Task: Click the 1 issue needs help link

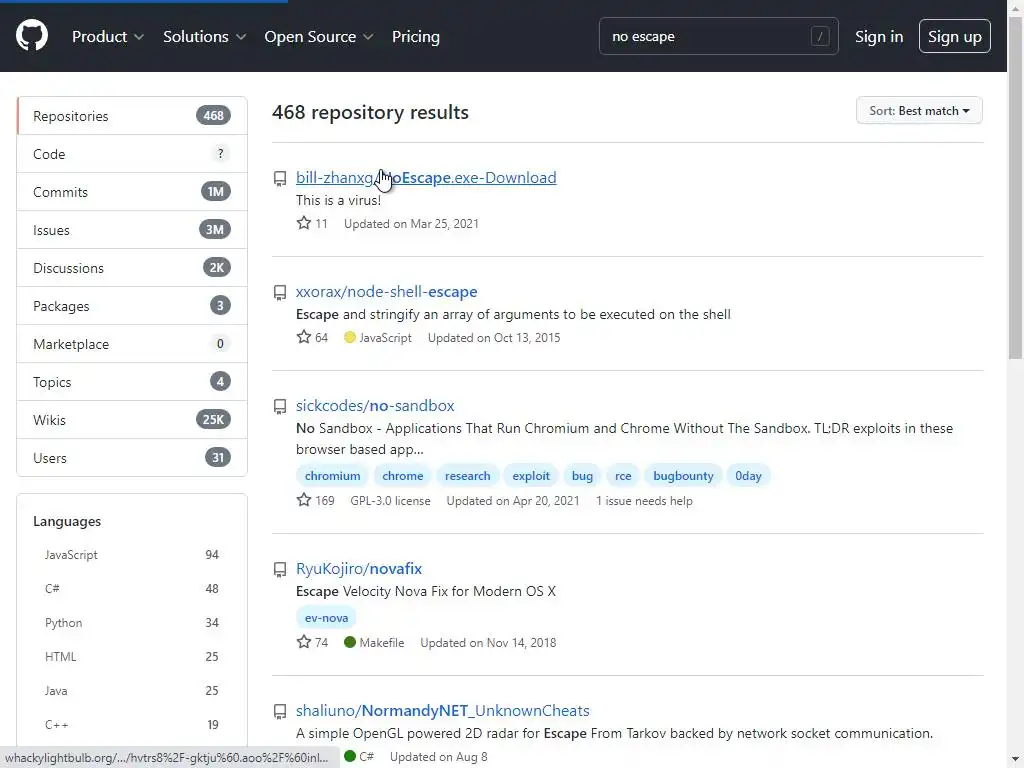Action: point(644,501)
